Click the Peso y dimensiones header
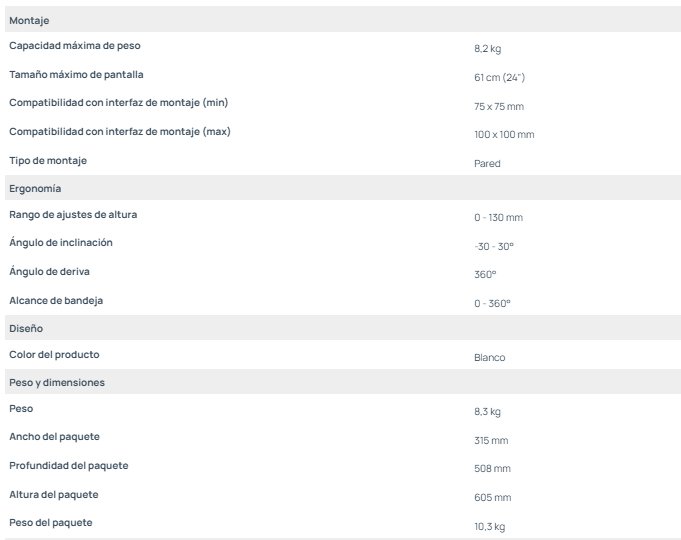The height and width of the screenshot is (540, 681). (x=57, y=382)
